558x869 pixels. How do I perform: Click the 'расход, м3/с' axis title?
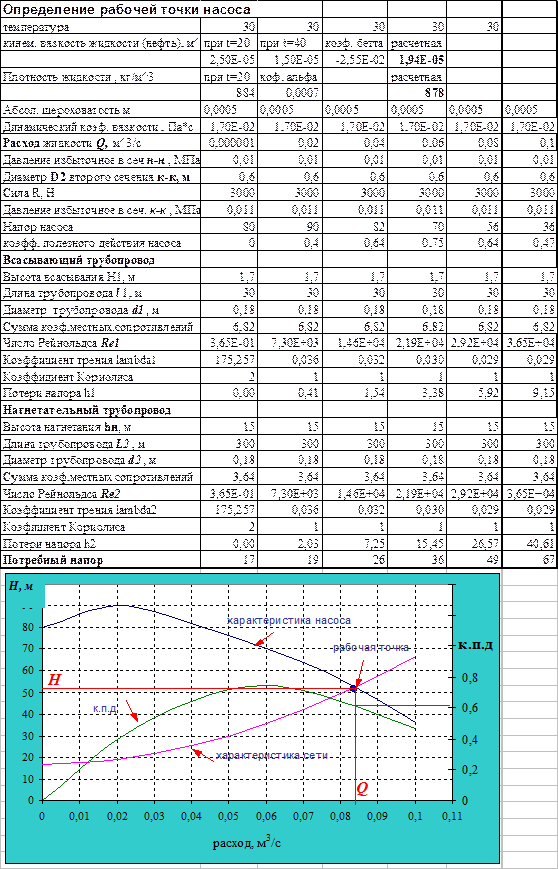(247, 844)
